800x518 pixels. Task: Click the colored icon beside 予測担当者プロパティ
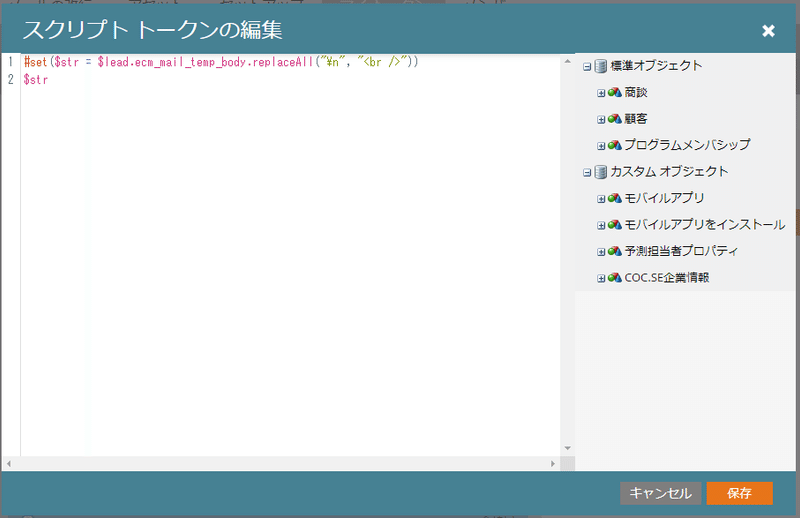click(614, 252)
